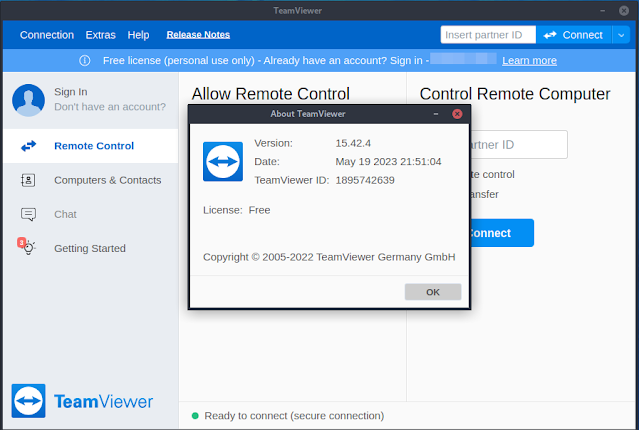Screen dimensions: 639x430
Task: Click the License: Free text
Action: [237, 210]
